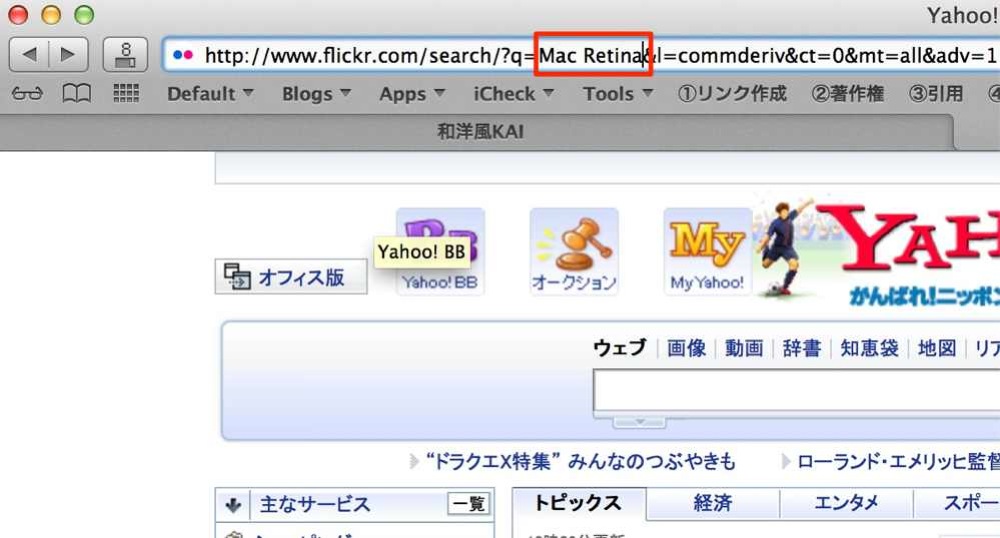Open the Blogs bookmarks folder dropdown
Viewport: 1000px width, 538px height.
316,94
